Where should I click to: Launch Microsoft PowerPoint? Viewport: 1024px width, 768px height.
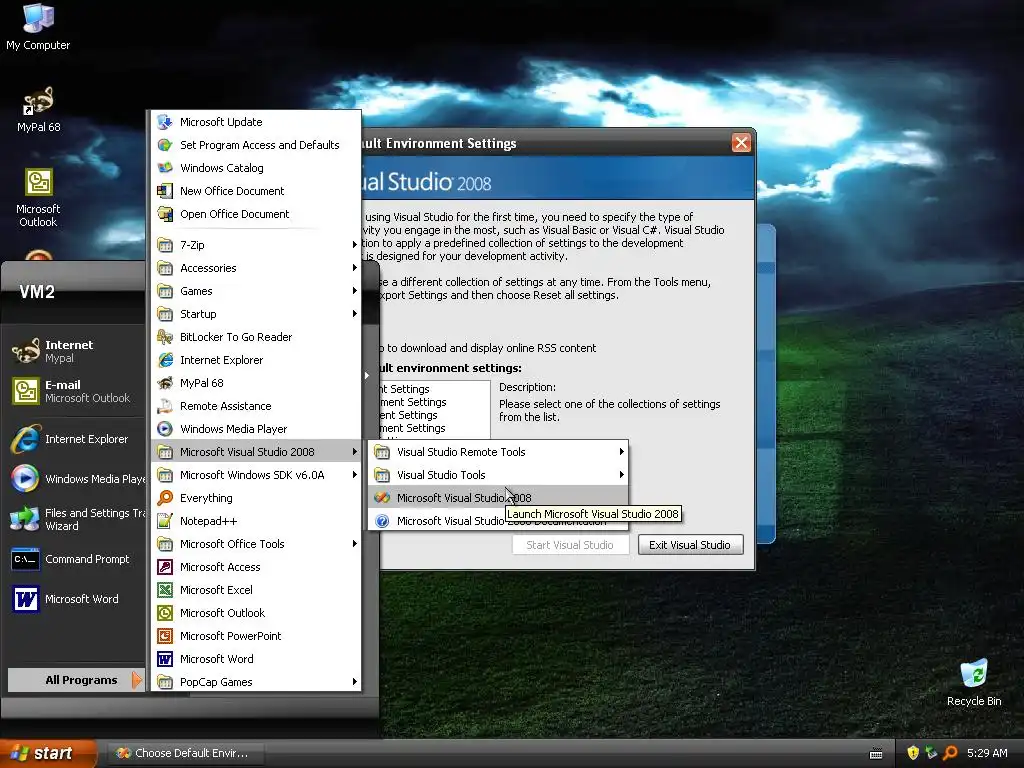256,635
